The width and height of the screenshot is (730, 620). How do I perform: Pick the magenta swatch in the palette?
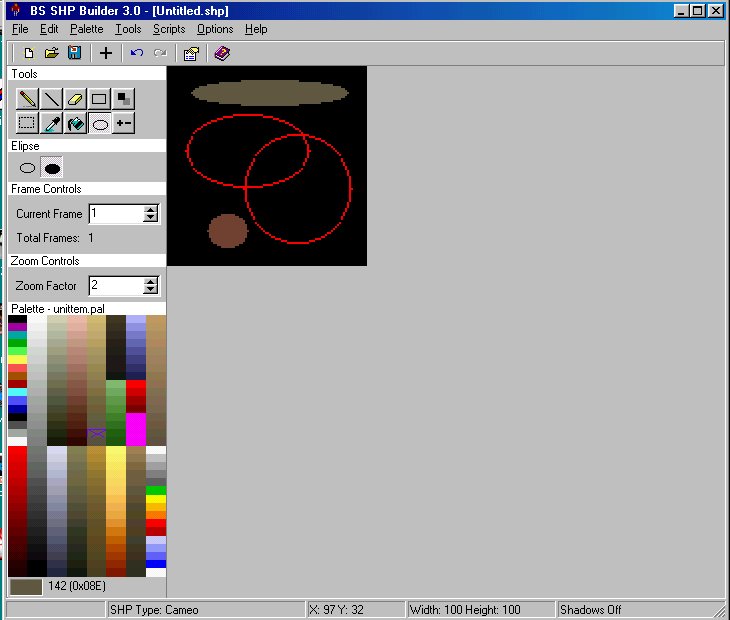coord(135,428)
